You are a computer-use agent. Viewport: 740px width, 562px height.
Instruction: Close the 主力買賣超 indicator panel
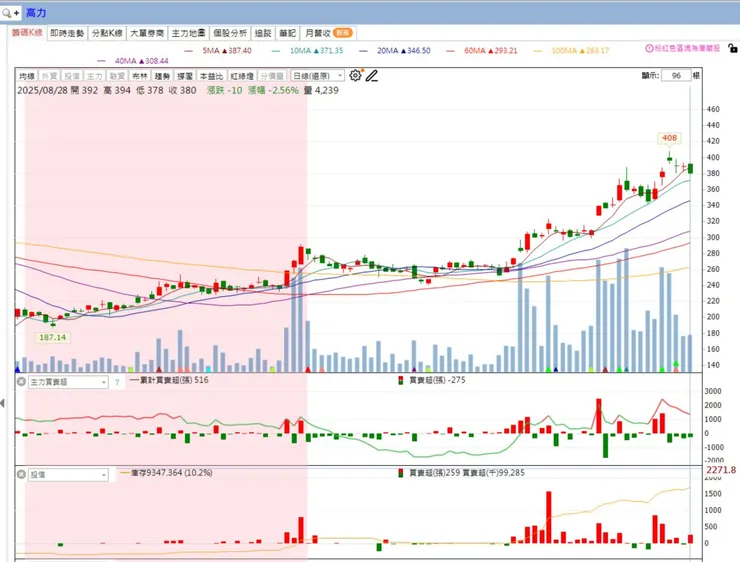[21, 381]
